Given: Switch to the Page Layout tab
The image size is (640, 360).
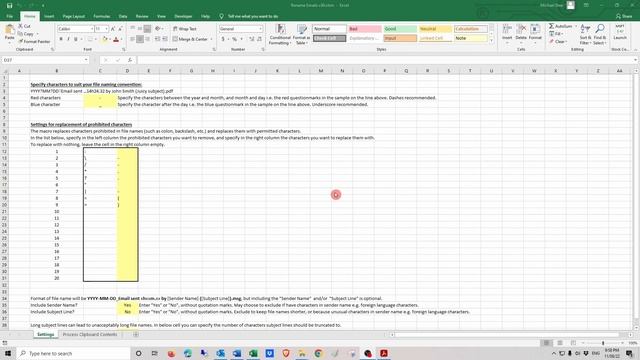Looking at the screenshot, I should [x=73, y=16].
